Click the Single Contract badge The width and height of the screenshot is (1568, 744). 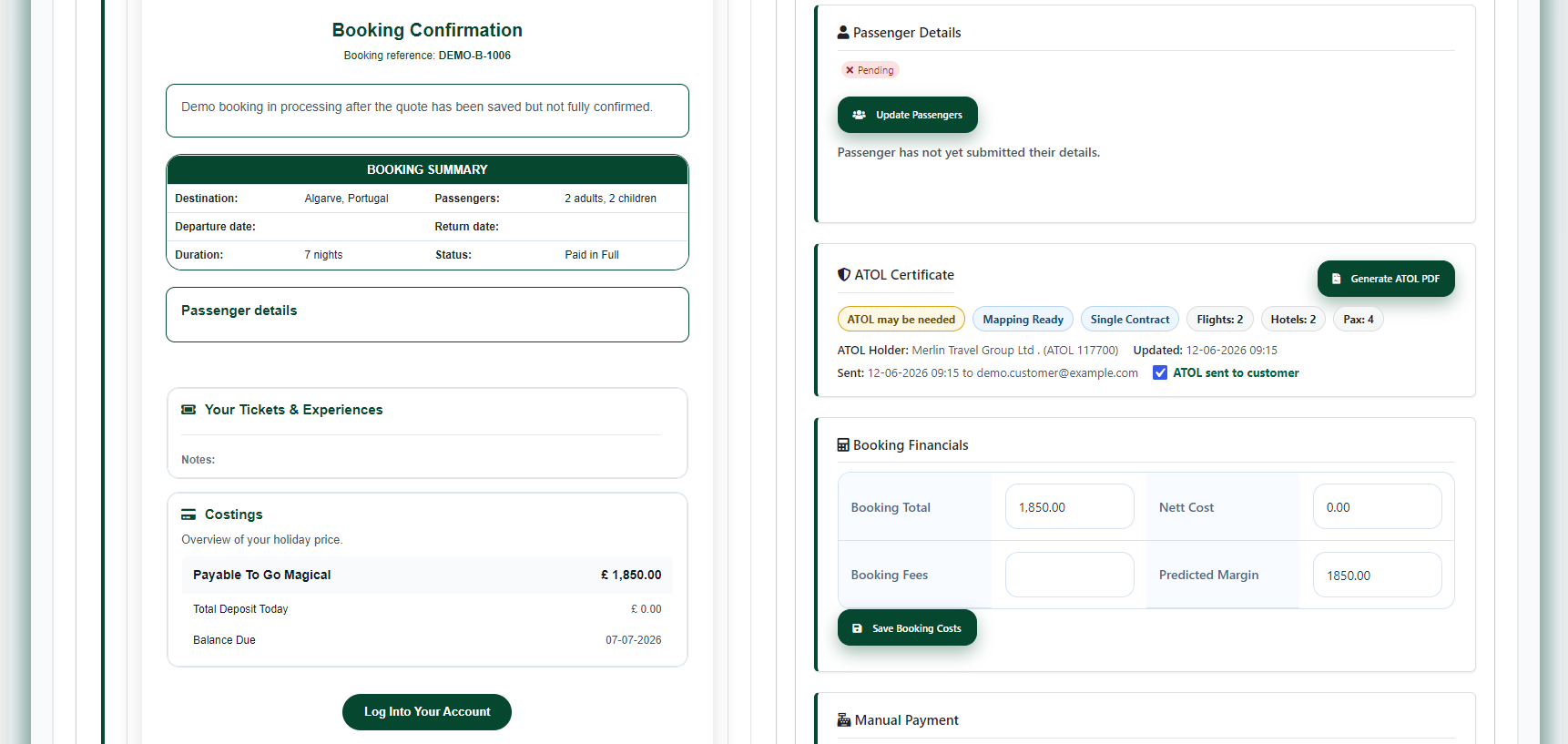tap(1130, 320)
